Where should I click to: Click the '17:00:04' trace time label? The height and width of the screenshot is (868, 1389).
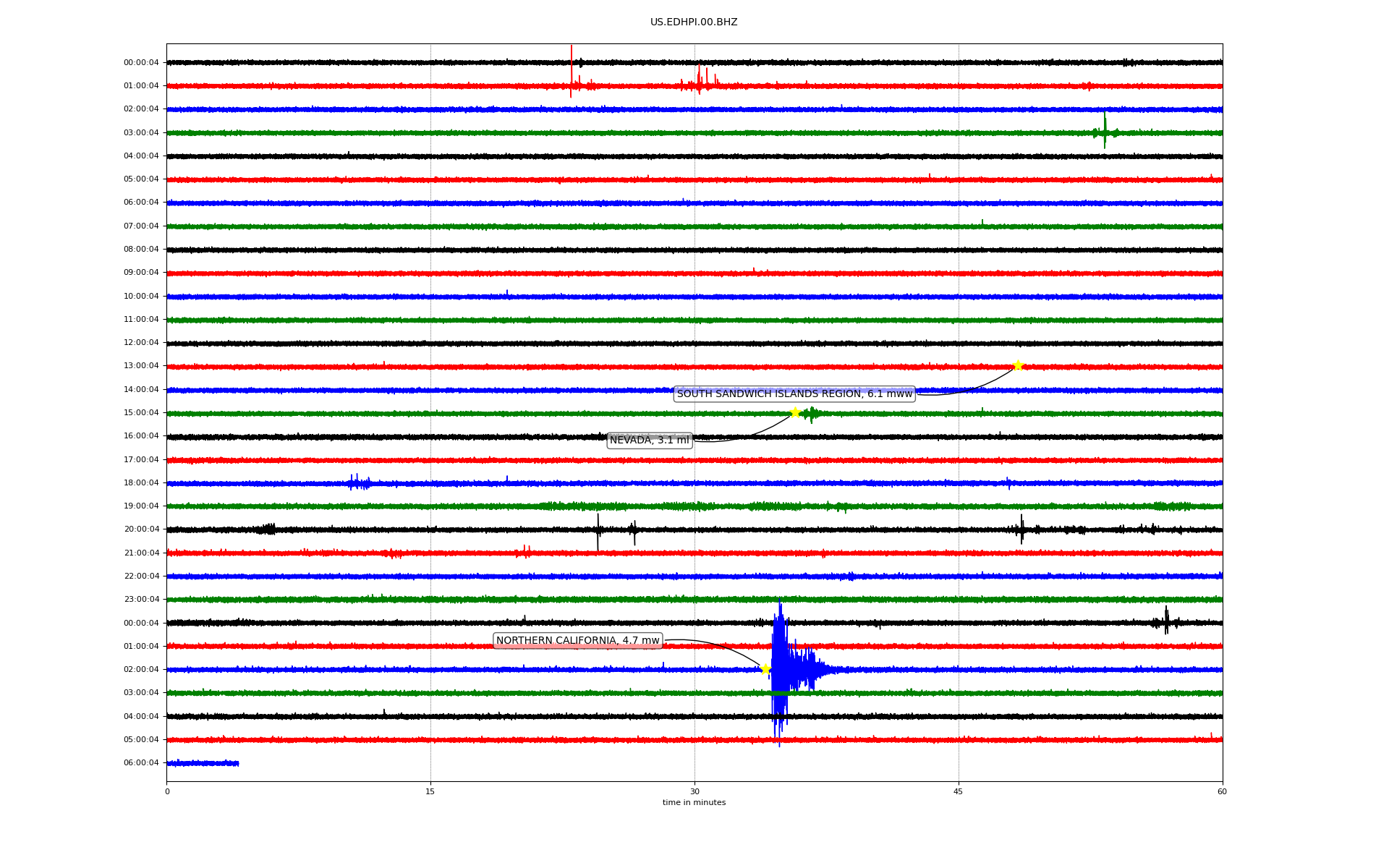[x=141, y=459]
